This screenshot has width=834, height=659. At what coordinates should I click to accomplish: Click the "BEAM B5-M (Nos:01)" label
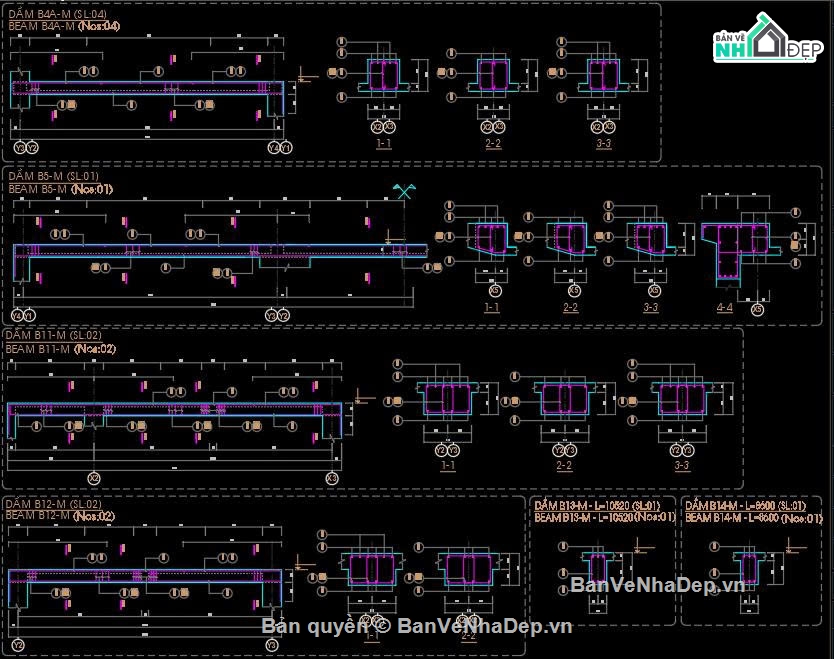point(61,189)
